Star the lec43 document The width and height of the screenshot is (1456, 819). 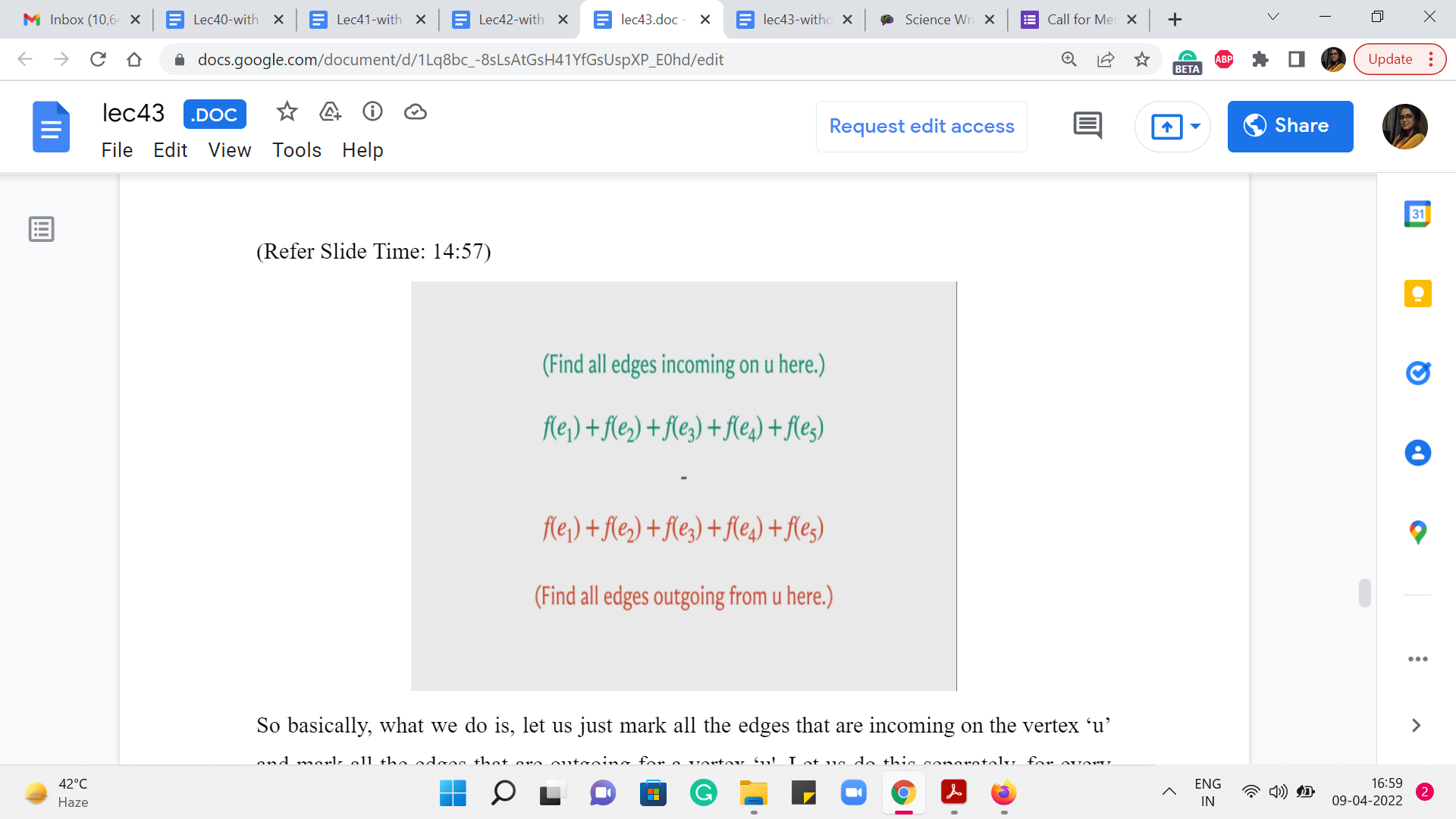point(287,112)
